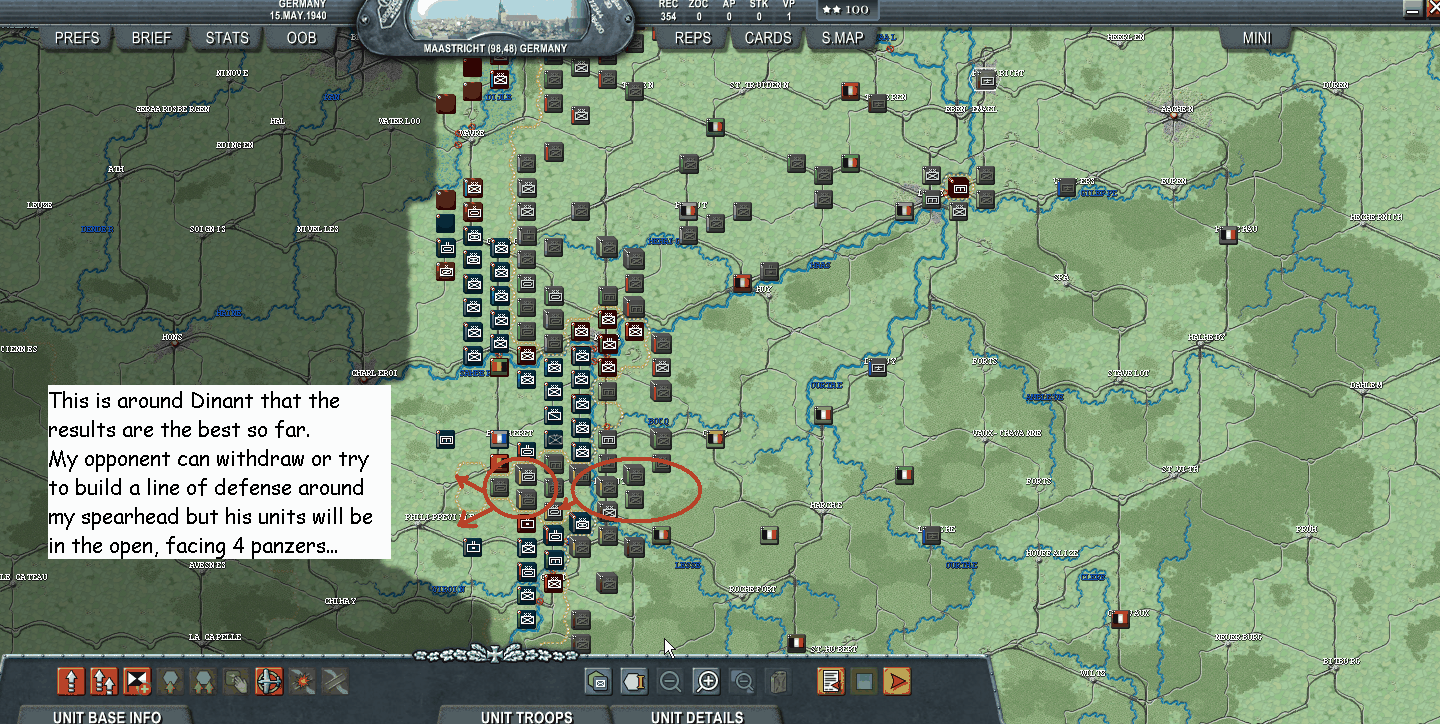Open the PREFS menu
Image resolution: width=1440 pixels, height=724 pixels.
click(77, 38)
